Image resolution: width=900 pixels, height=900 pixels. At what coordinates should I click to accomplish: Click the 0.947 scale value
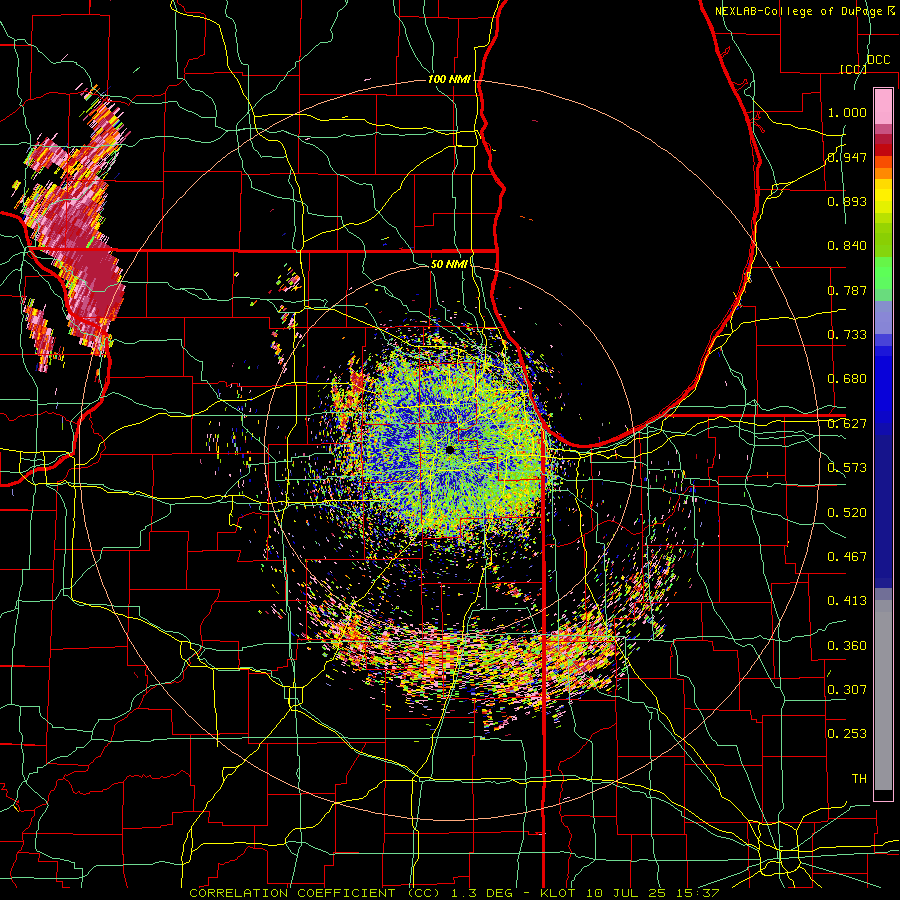[x=847, y=157]
